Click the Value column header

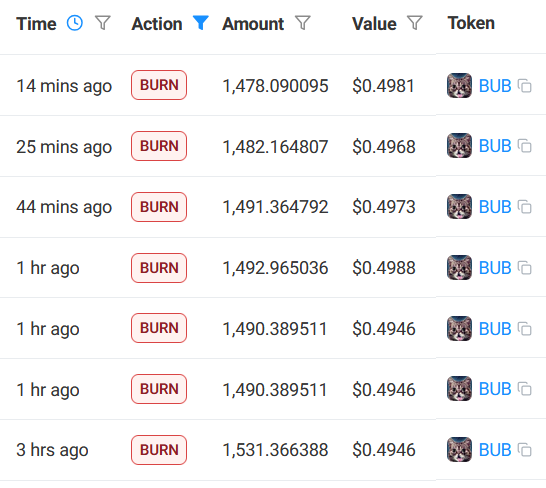coord(374,24)
